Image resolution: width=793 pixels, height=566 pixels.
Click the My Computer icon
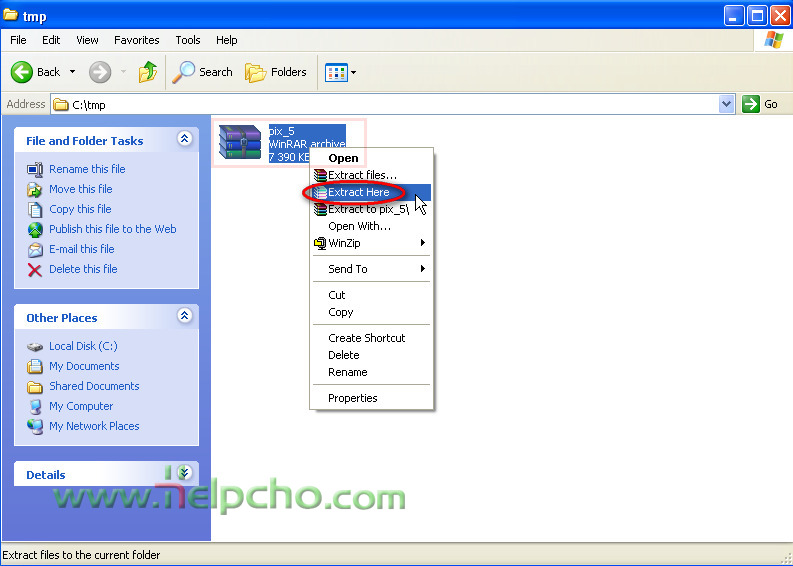pyautogui.click(x=35, y=407)
